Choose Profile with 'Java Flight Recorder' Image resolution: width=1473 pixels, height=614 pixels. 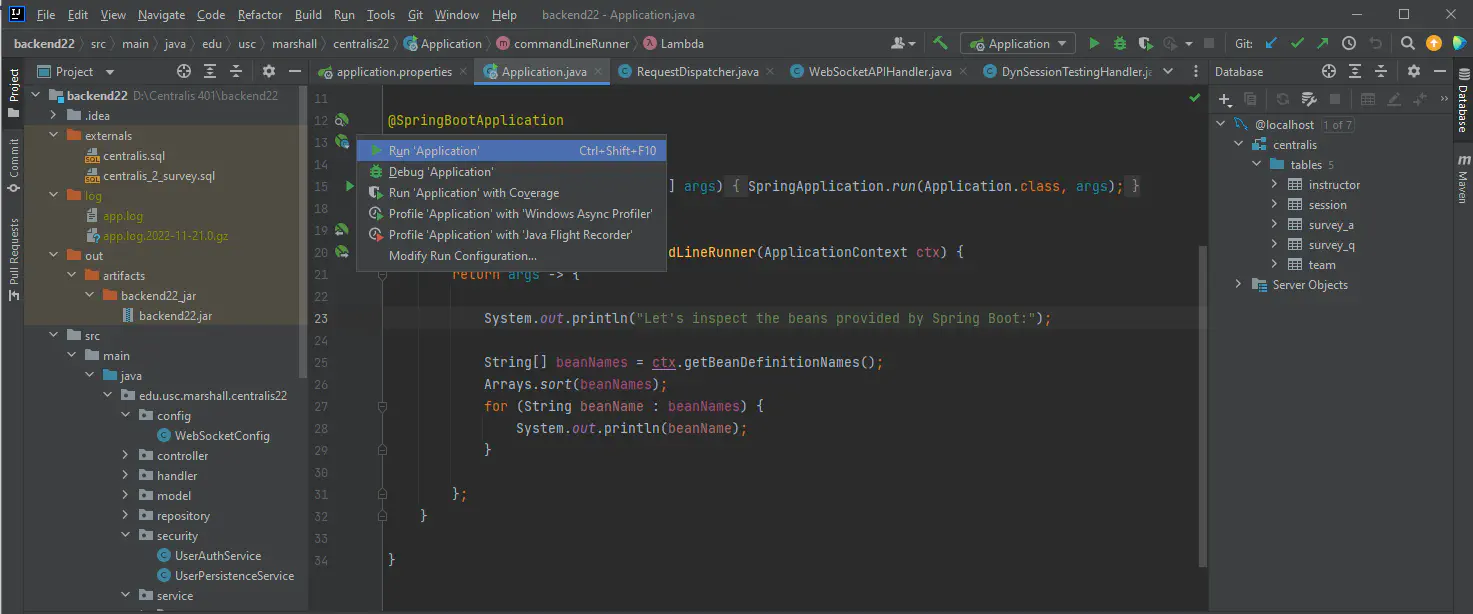513,235
